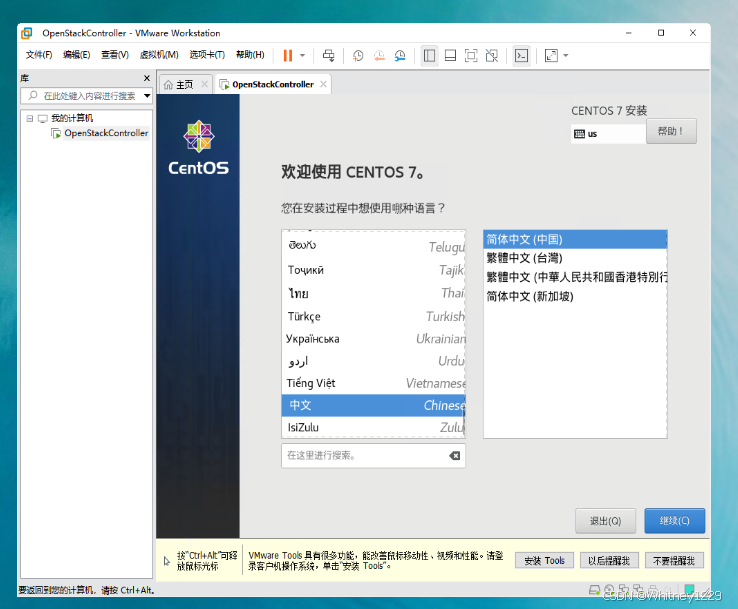The image size is (738, 609).
Task: Click the CentOS logo in the installer sidebar
Action: pyautogui.click(x=199, y=148)
